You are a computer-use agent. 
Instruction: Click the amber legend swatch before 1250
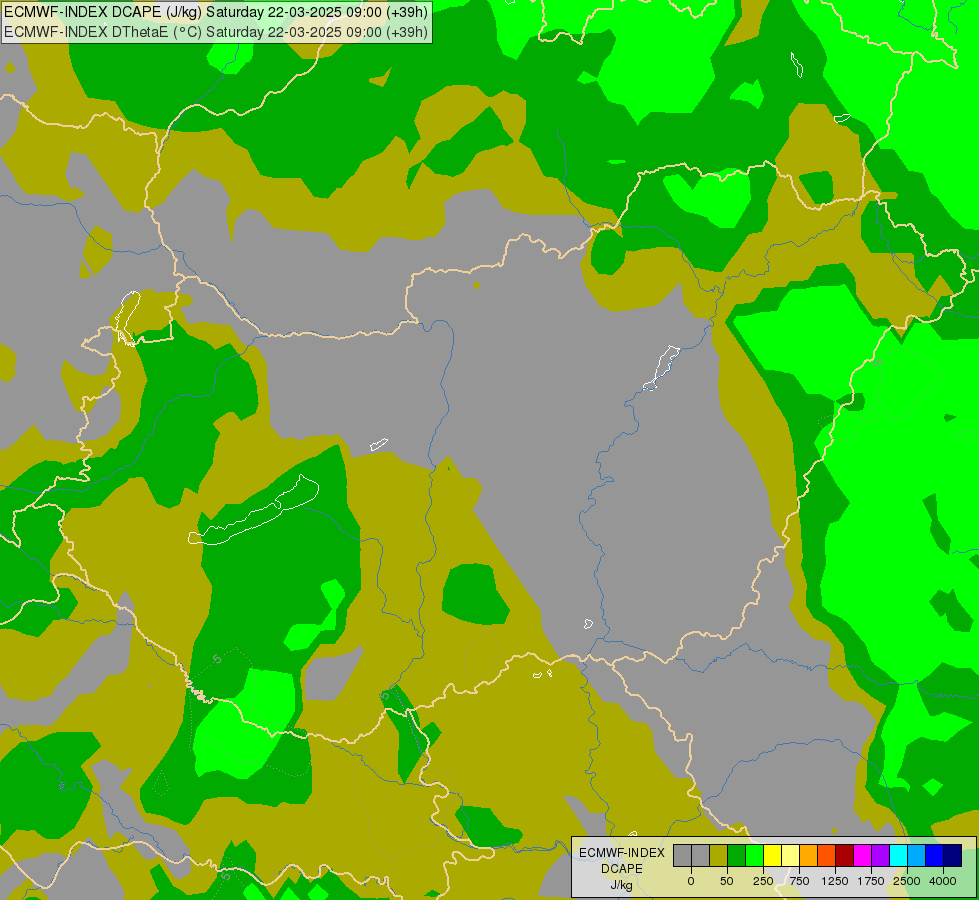coord(809,856)
